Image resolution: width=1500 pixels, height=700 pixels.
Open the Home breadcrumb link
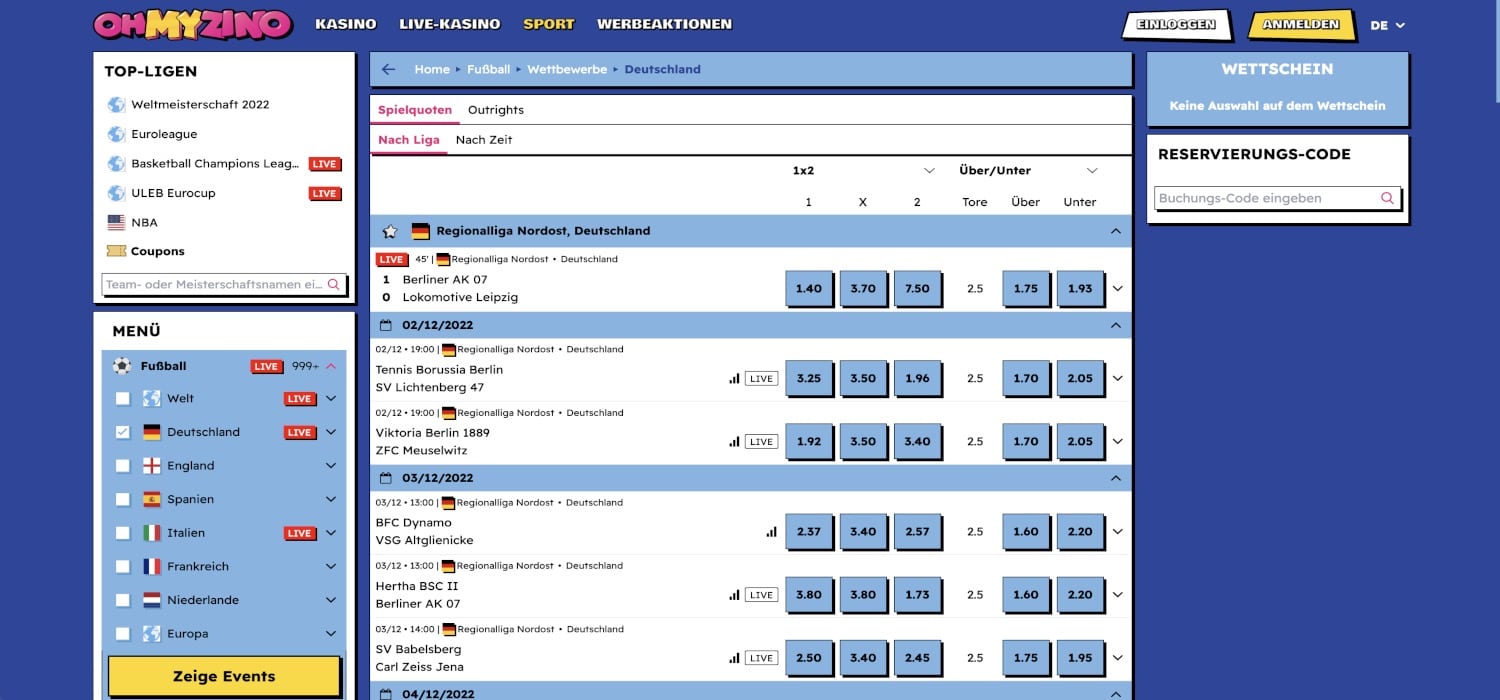pyautogui.click(x=432, y=69)
